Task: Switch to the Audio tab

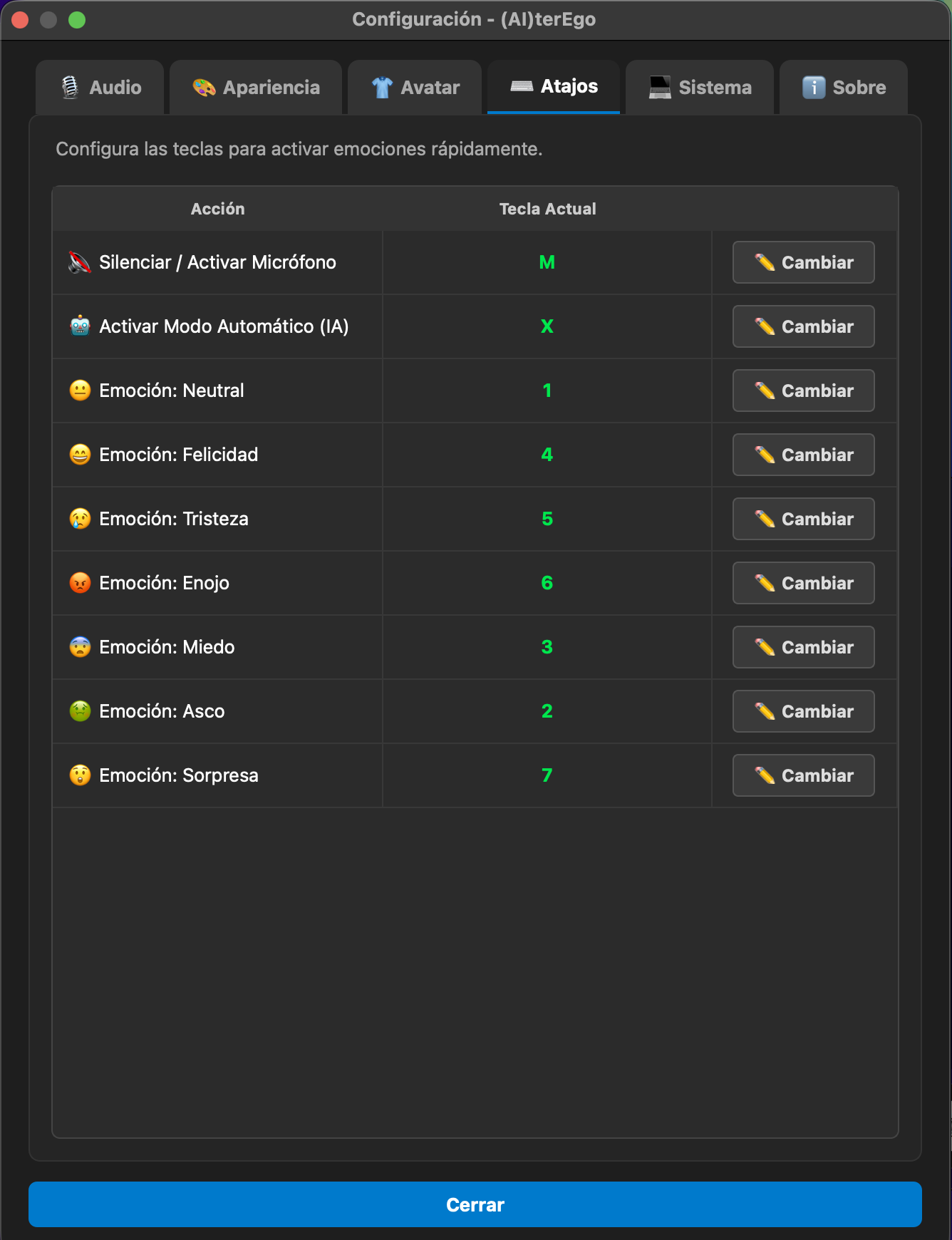Action: (x=100, y=88)
